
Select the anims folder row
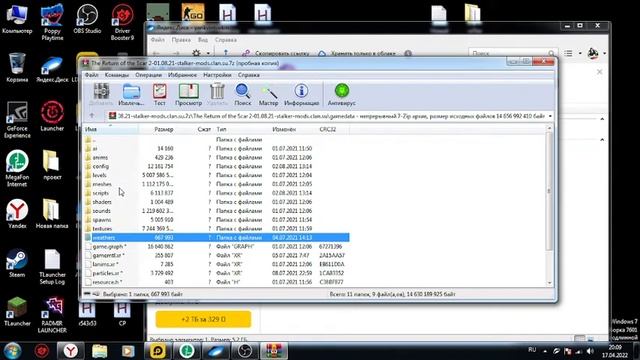(216, 158)
